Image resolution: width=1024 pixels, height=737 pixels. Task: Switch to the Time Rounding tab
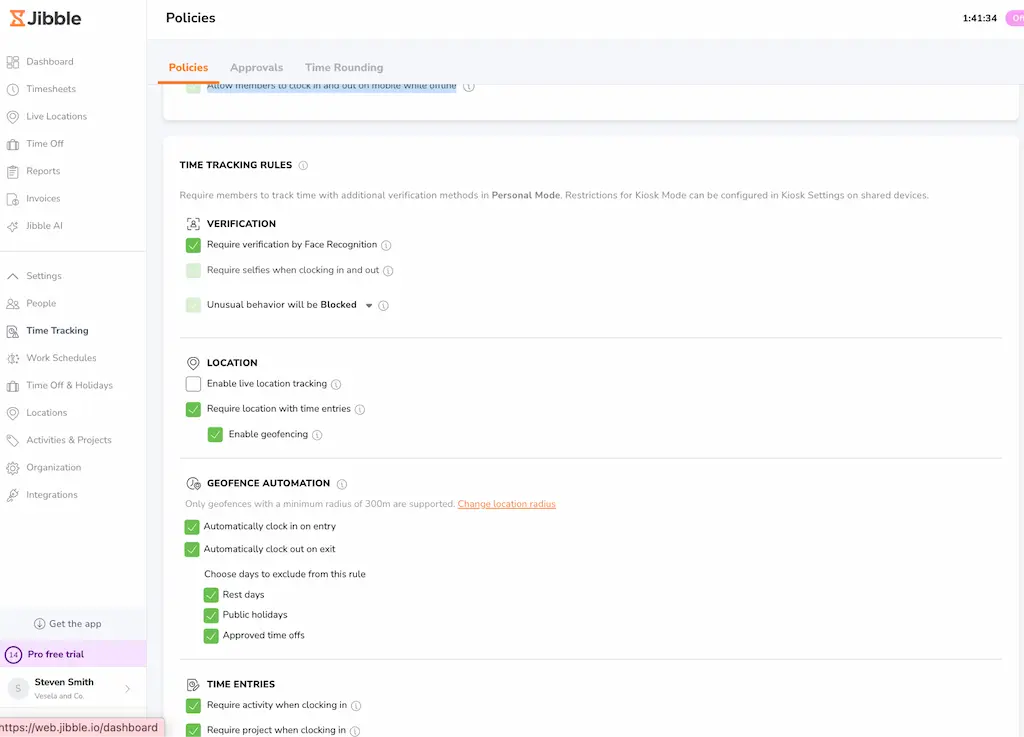[344, 67]
